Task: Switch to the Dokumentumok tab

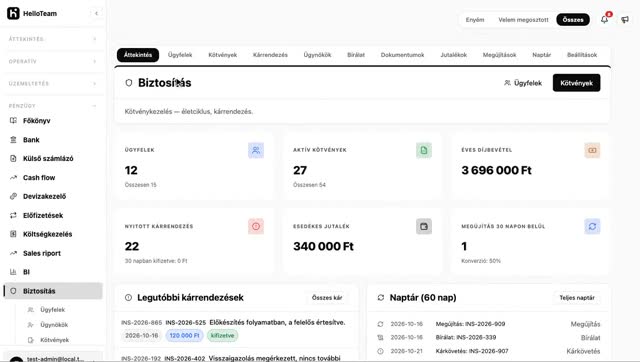Action: 402,55
